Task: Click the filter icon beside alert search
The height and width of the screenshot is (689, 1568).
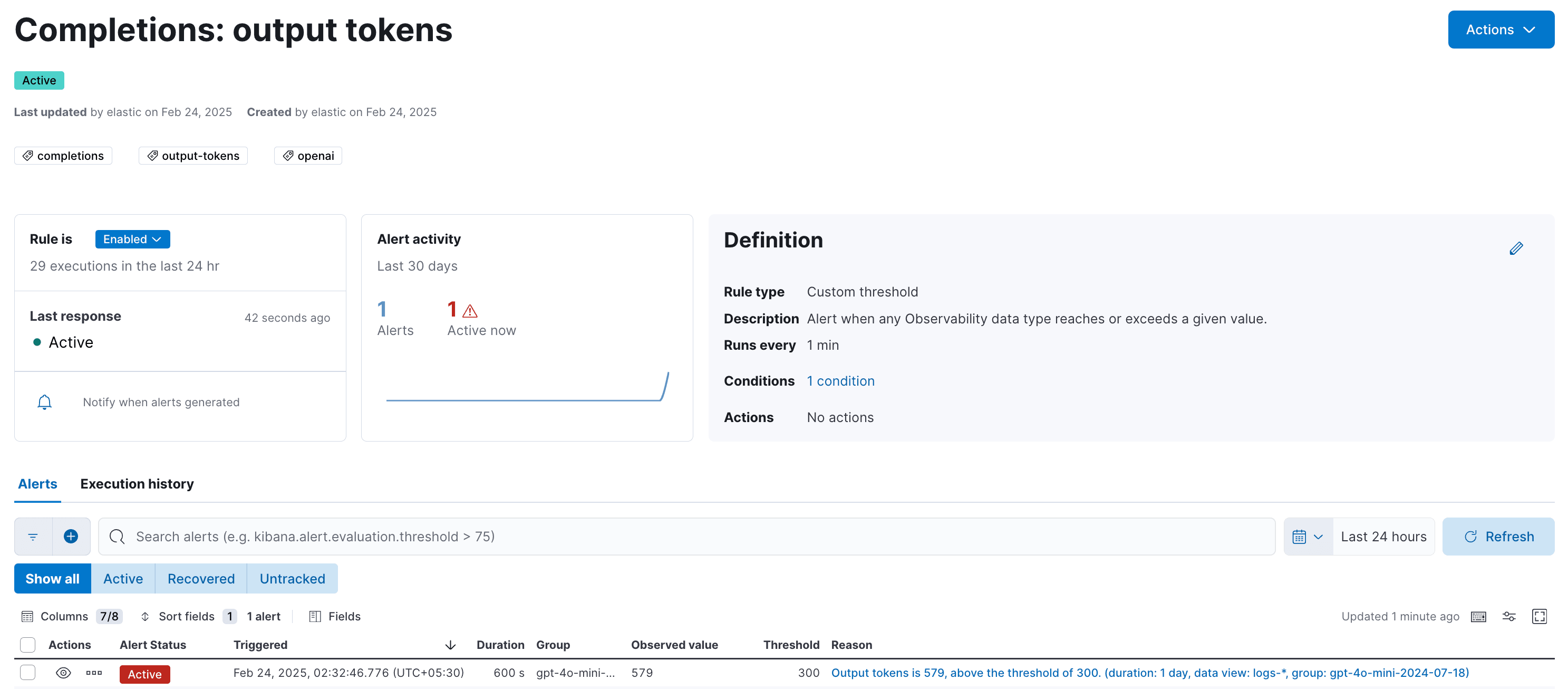Action: pos(32,537)
